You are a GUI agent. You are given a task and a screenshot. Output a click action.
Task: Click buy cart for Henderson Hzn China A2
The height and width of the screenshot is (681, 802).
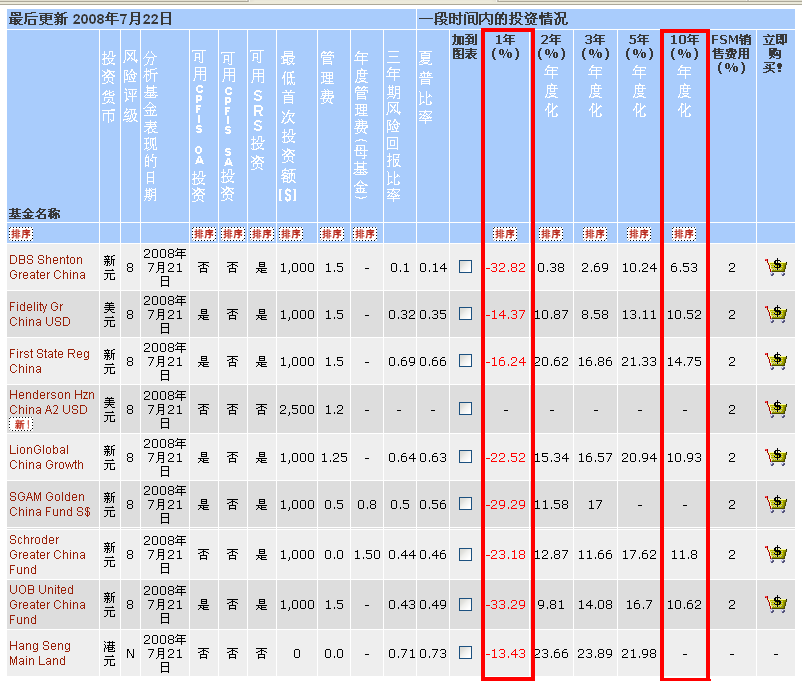tap(774, 409)
